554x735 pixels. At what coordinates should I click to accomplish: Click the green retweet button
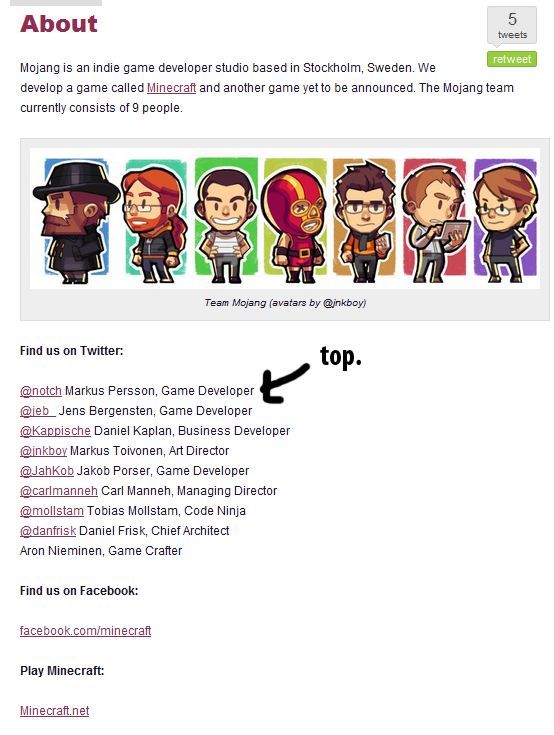511,59
